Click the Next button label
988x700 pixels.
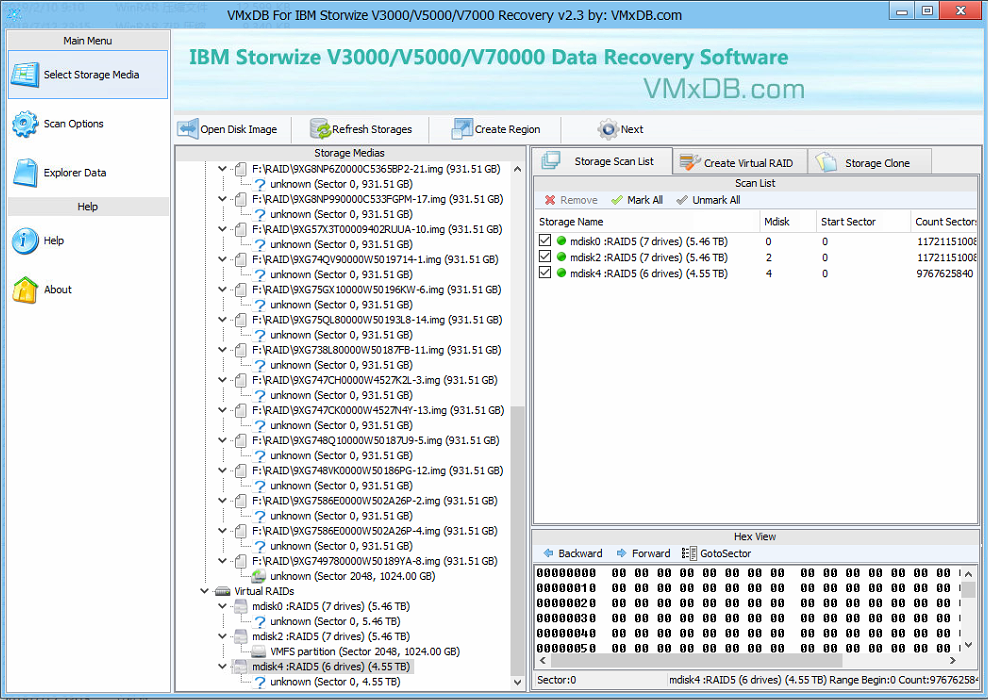tap(632, 129)
